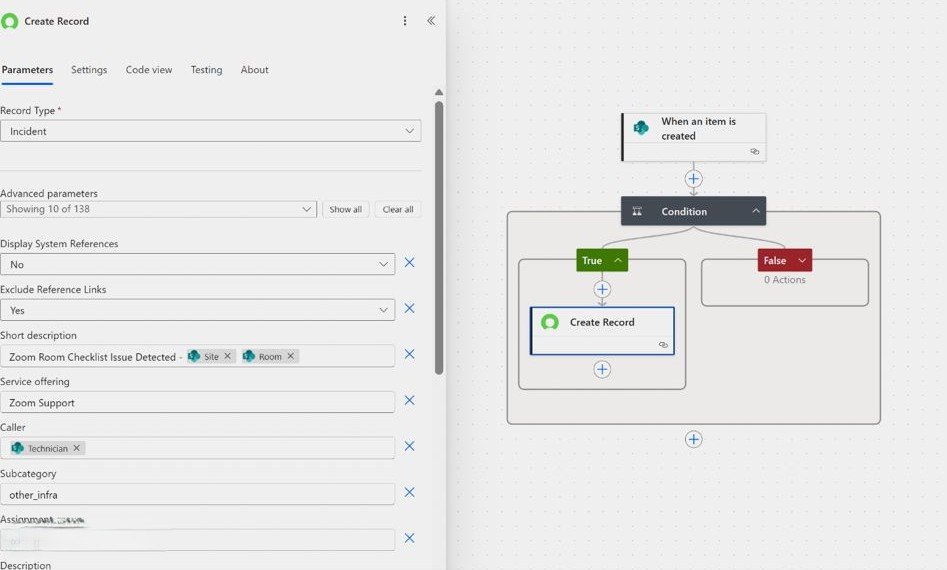Expand the Advanced parameters Showing 10 of 138 dropdown
The image size is (947, 570).
158,209
